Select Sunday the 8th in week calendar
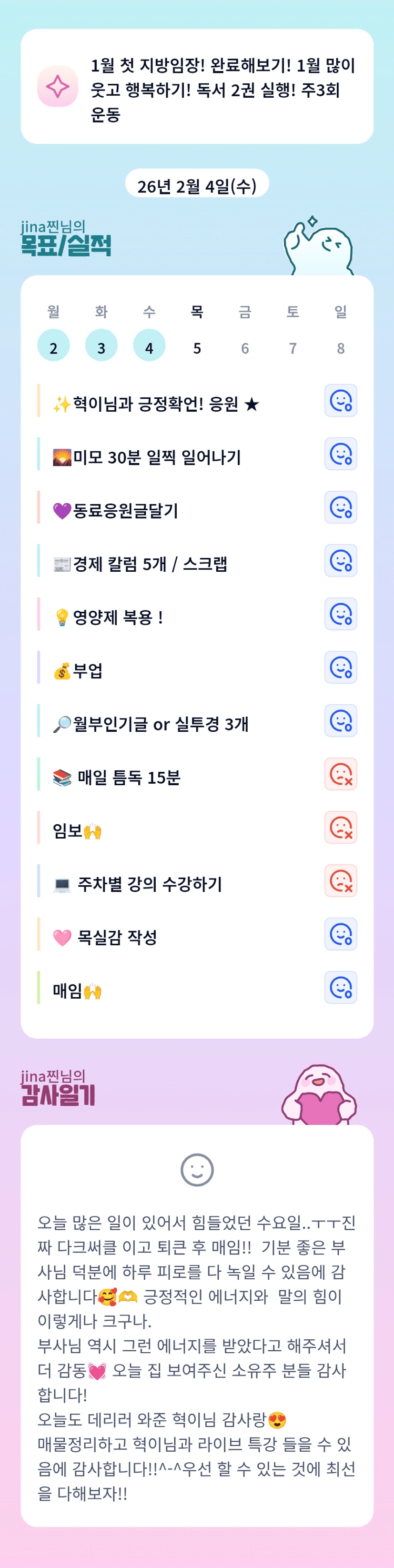The width and height of the screenshot is (394, 1568). pyautogui.click(x=341, y=346)
